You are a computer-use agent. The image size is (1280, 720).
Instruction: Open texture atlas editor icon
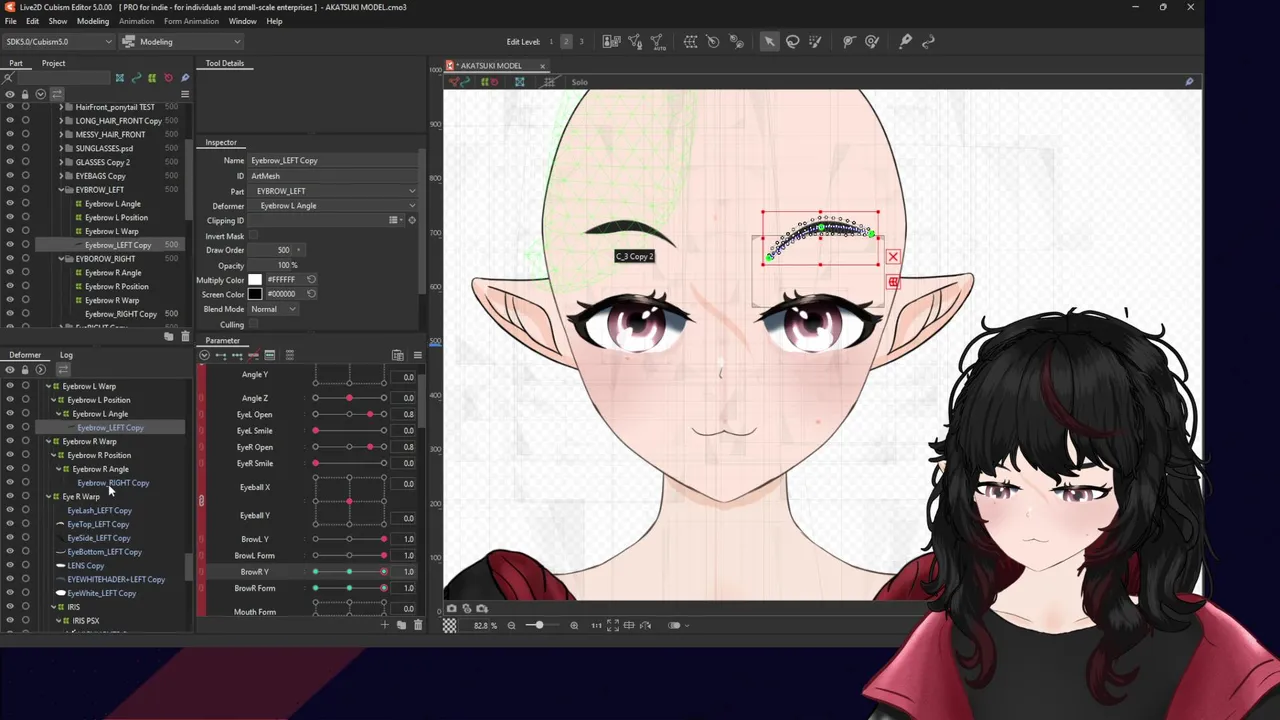611,41
